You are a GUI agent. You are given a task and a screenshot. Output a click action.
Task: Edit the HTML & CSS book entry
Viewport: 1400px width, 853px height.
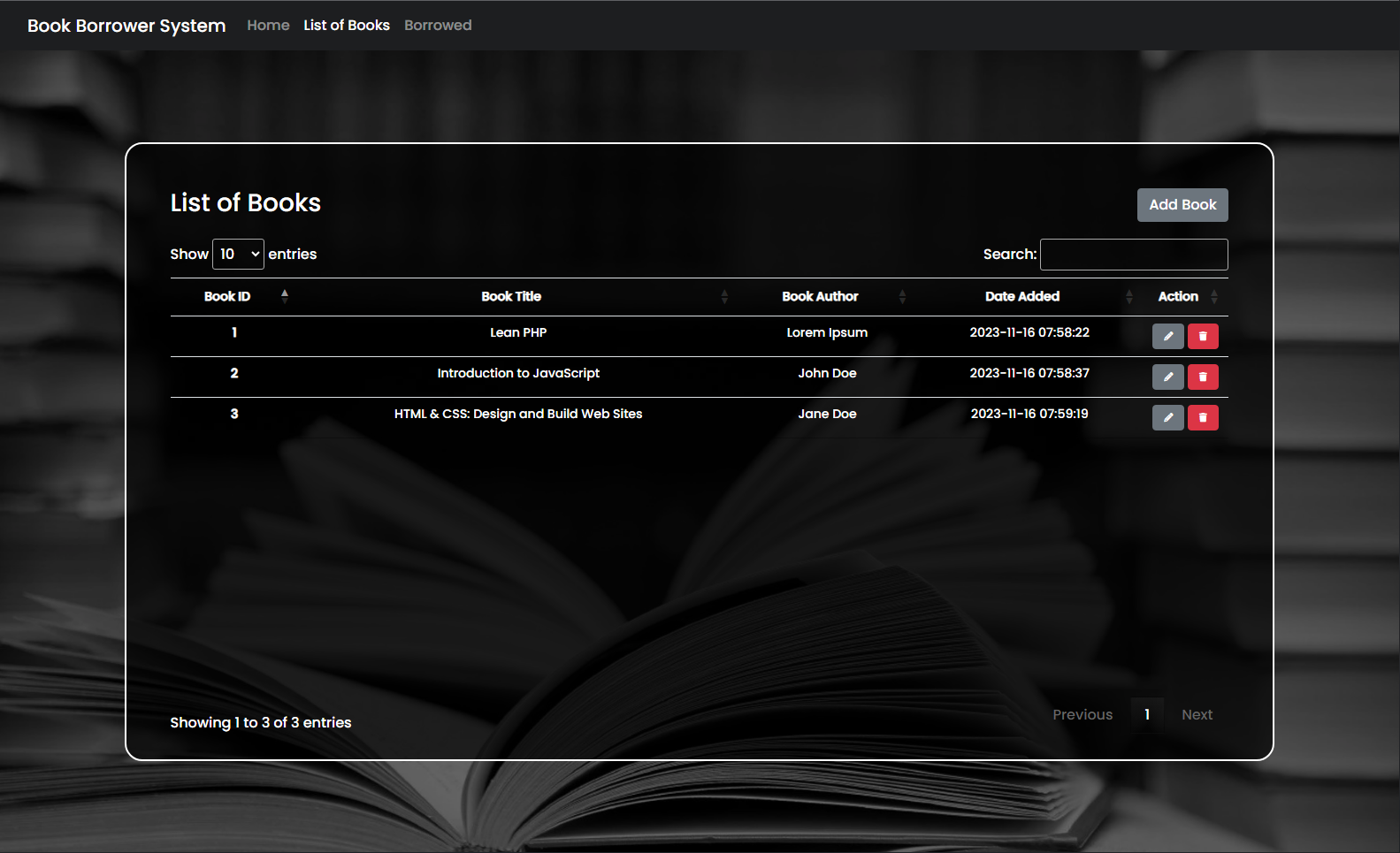(x=1167, y=417)
